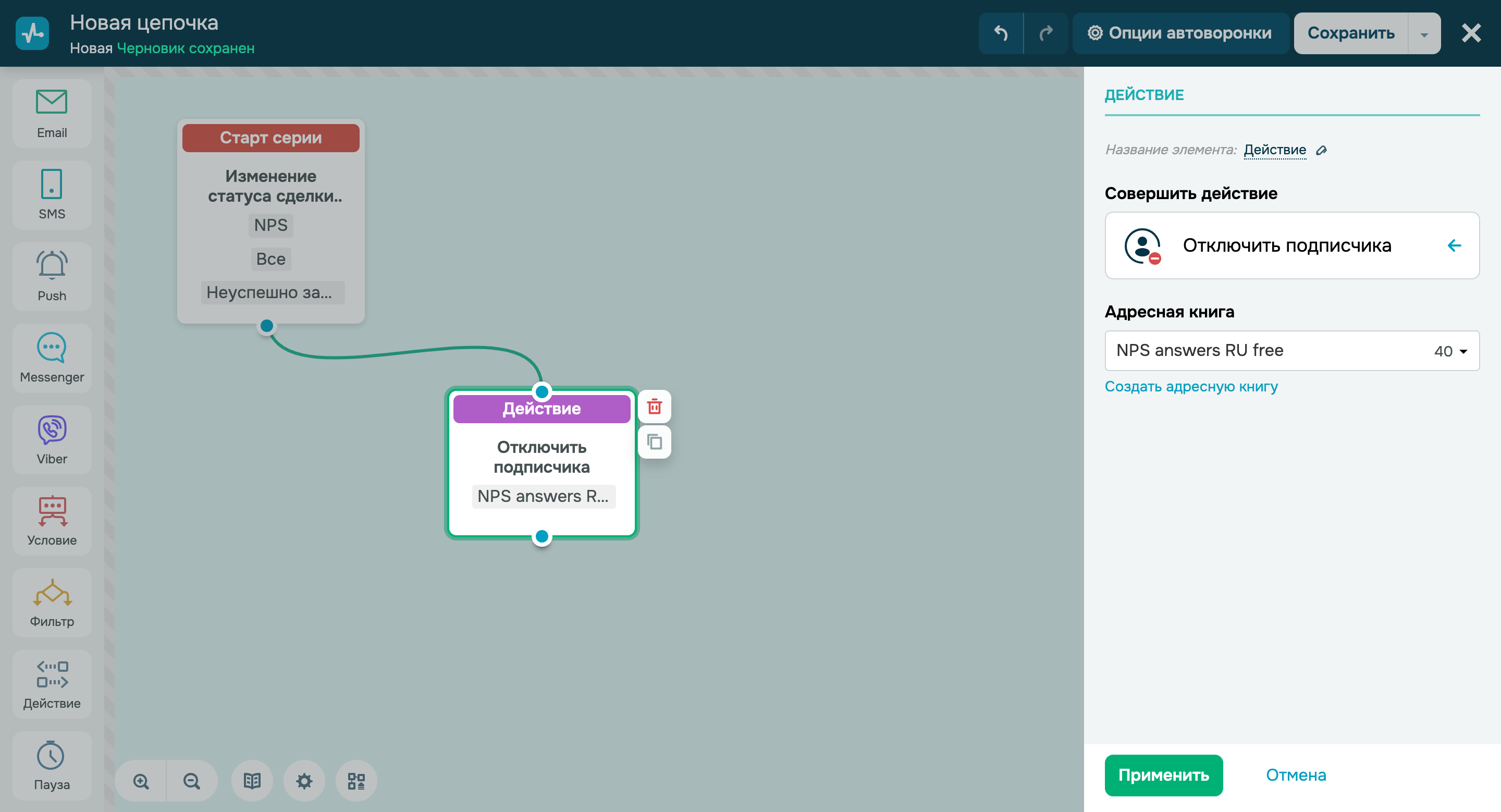
Task: Duplicate the Действие node with copy icon
Action: tap(655, 442)
